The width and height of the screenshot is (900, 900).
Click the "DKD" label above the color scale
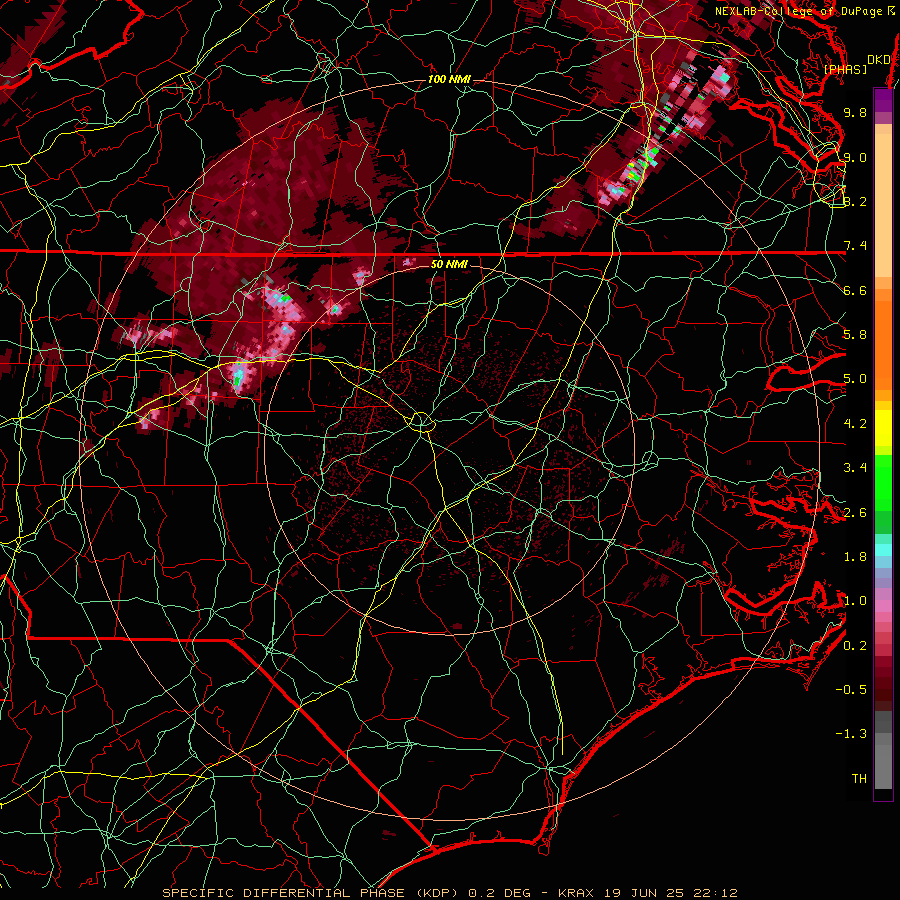878,60
